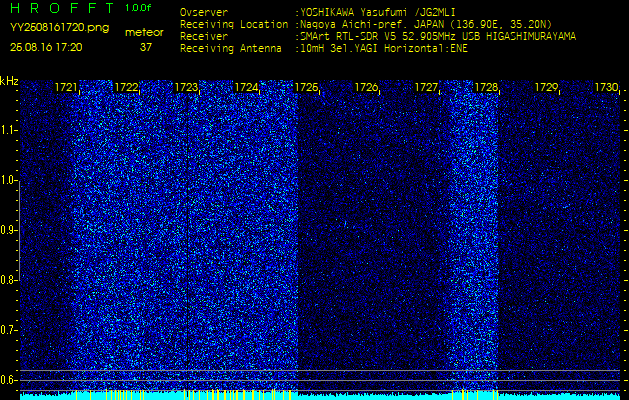Click the 1.1 kHz frequency label
The image size is (629, 400).
[9, 131]
